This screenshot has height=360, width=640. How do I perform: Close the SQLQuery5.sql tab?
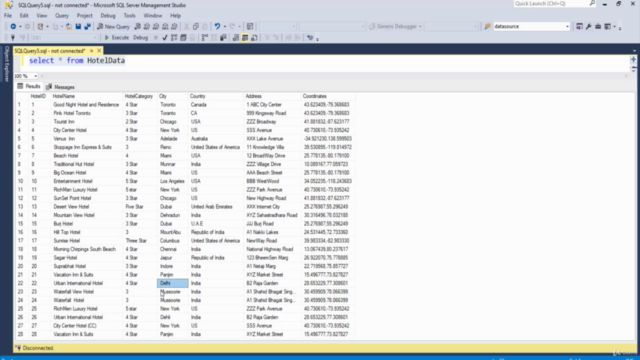99,51
